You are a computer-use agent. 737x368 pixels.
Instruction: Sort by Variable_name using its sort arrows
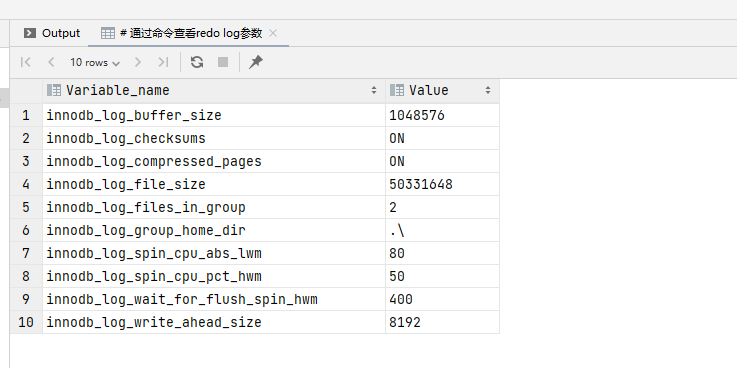tap(374, 90)
